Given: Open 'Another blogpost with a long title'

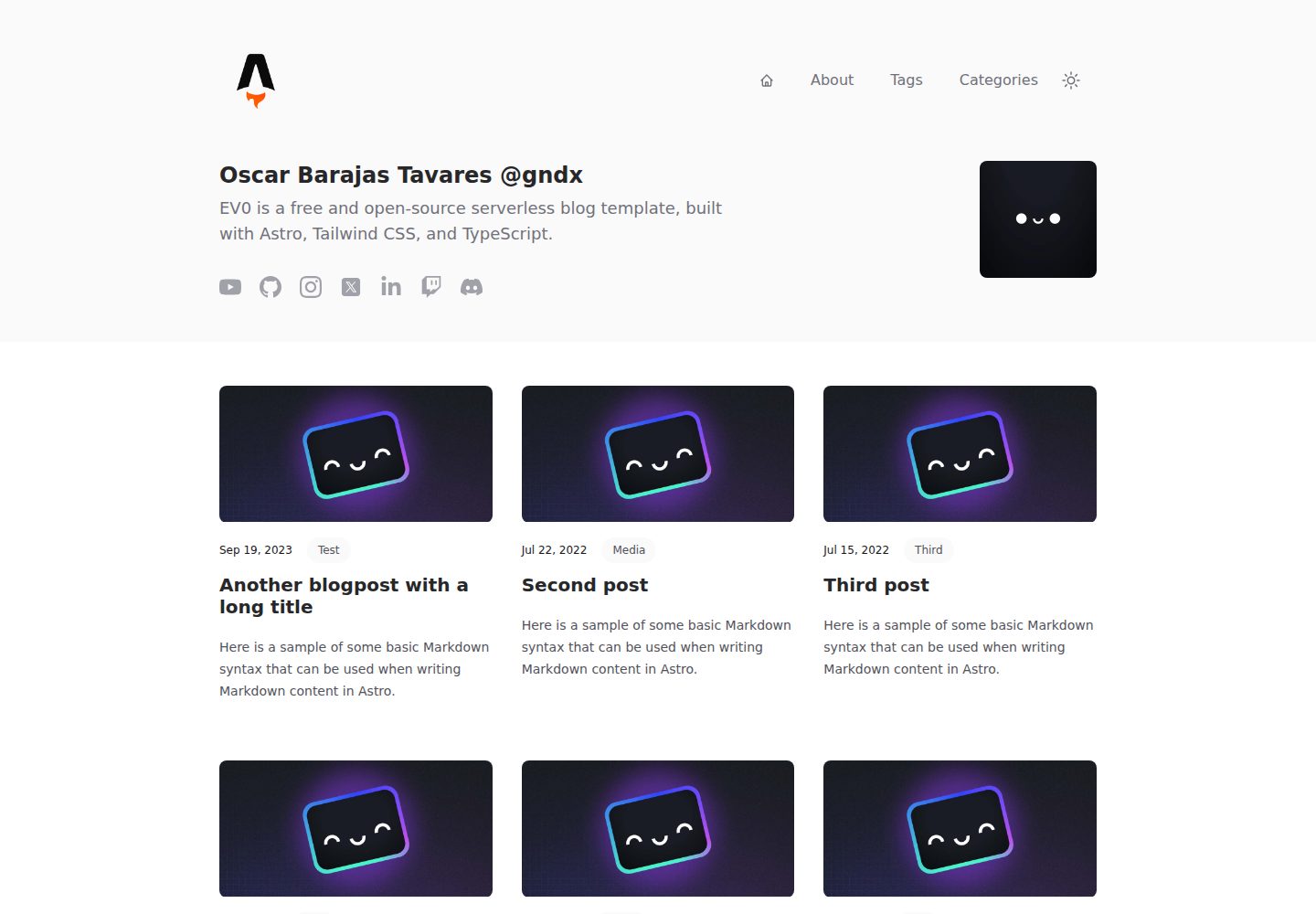Looking at the screenshot, I should pyautogui.click(x=344, y=596).
